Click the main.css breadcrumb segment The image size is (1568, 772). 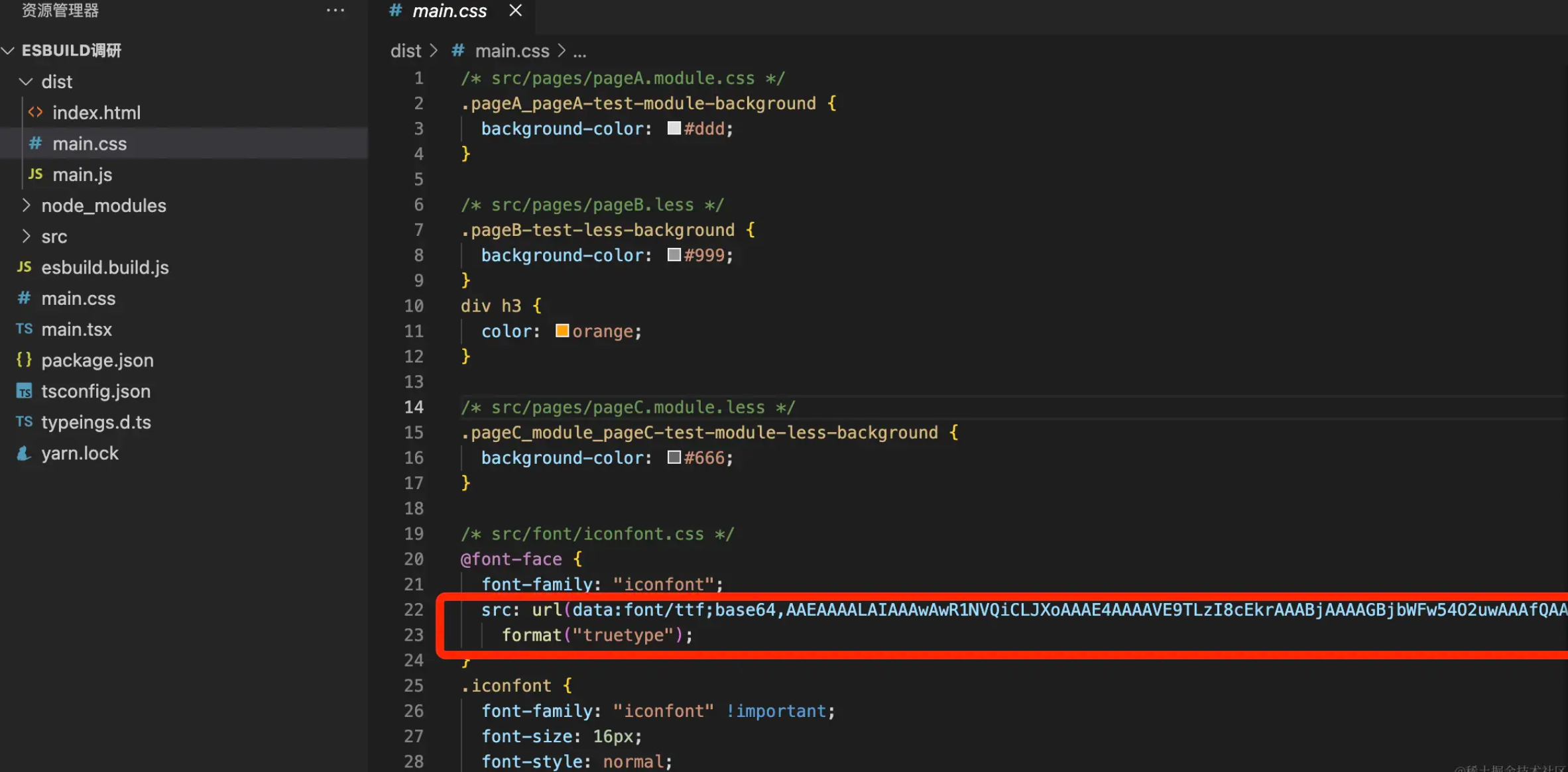[512, 51]
